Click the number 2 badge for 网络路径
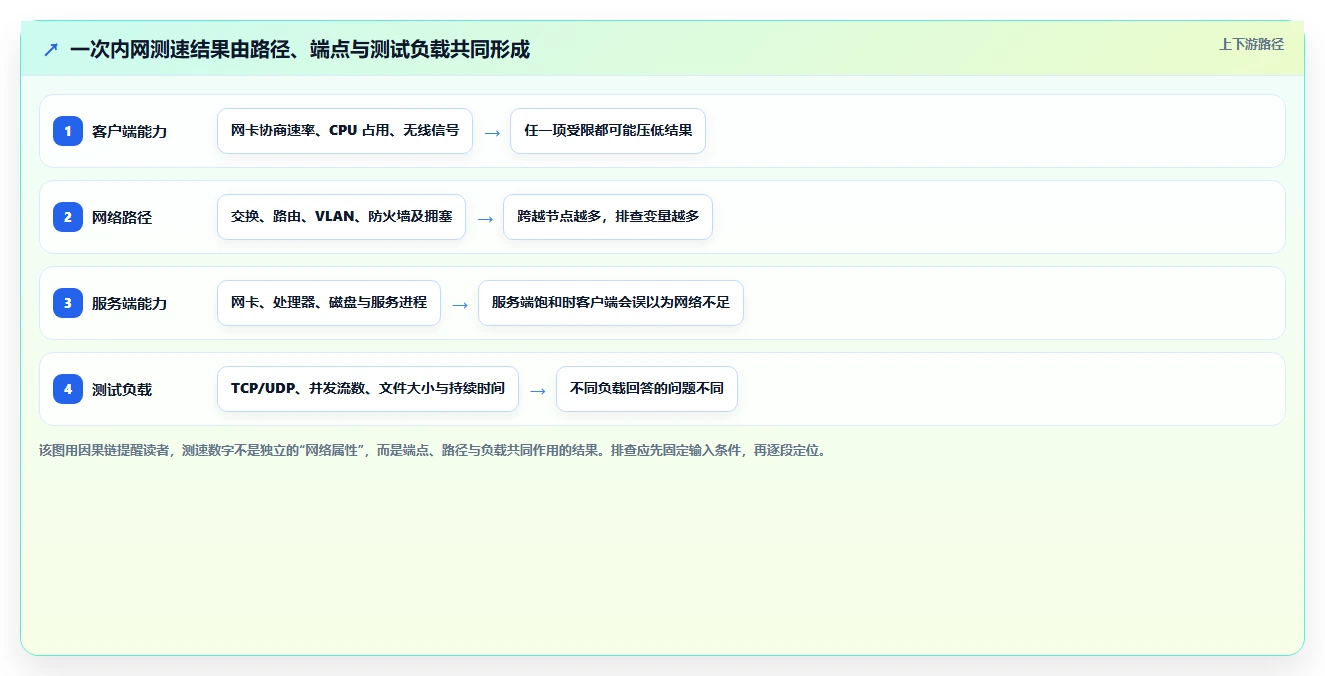Image resolution: width=1325 pixels, height=676 pixels. (x=68, y=217)
